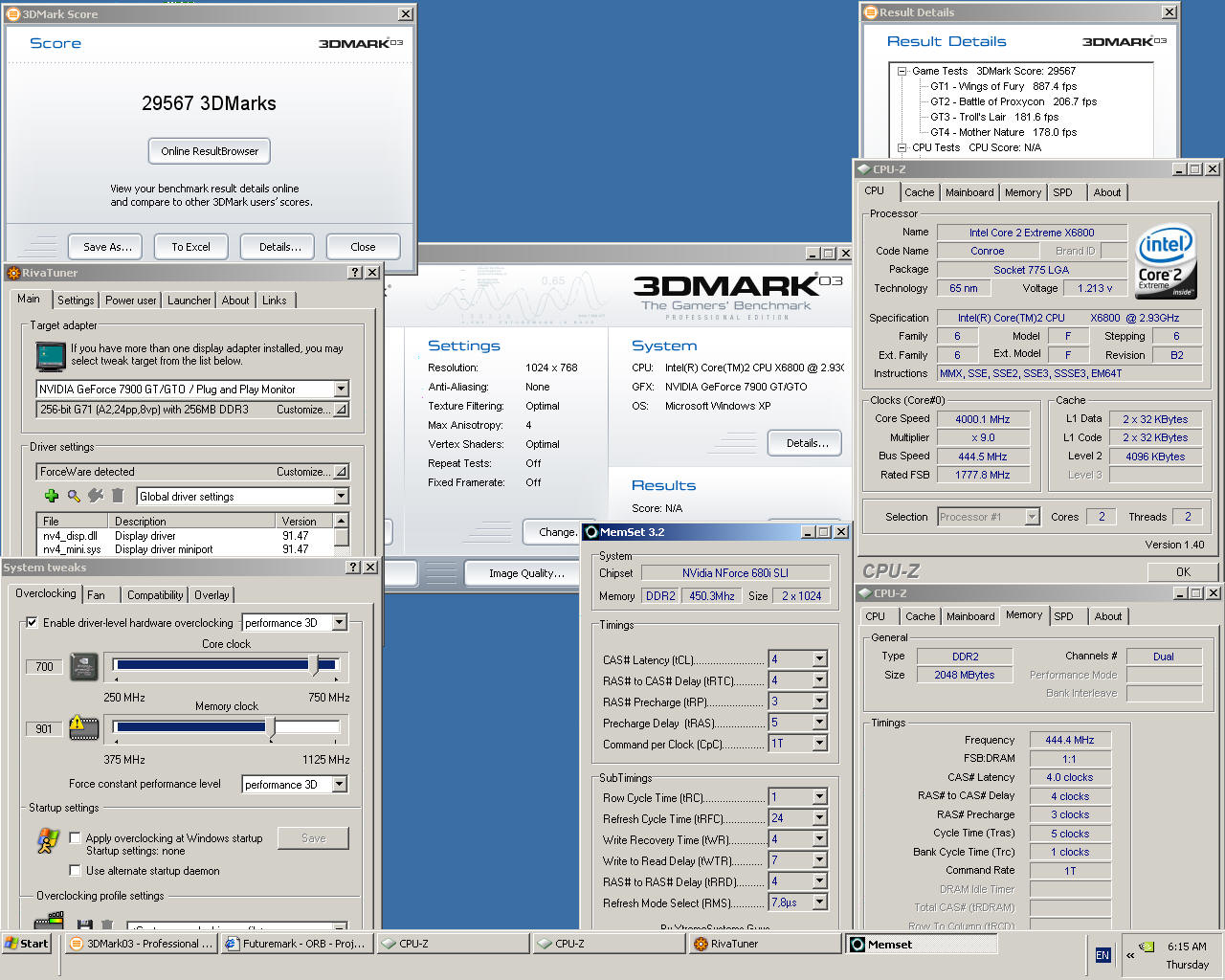Switch to Power user tab in RivaTuner
This screenshot has width=1225, height=980.
coord(130,300)
